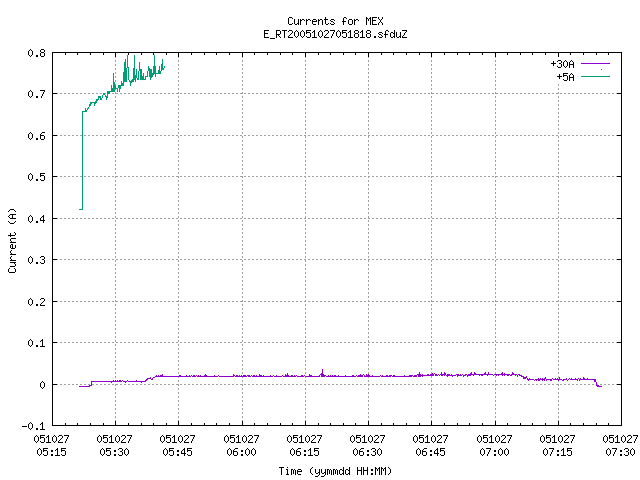Click the y-axis tick value 0.2
The width and height of the screenshot is (640, 480).
(x=36, y=302)
